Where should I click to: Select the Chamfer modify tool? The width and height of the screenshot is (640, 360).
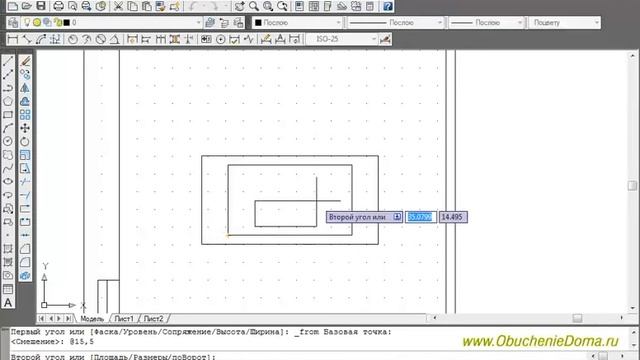coord(25,249)
